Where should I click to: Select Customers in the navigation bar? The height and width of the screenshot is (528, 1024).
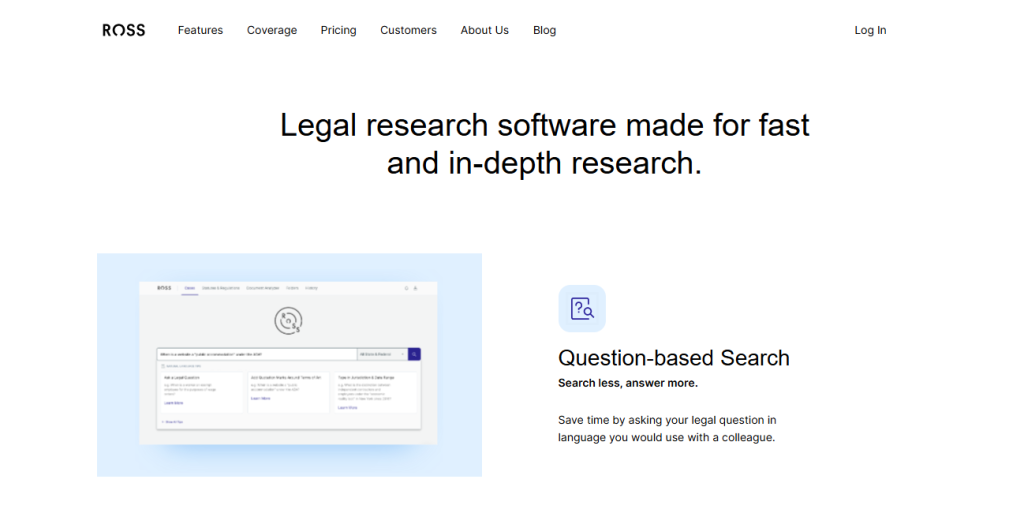coord(408,30)
